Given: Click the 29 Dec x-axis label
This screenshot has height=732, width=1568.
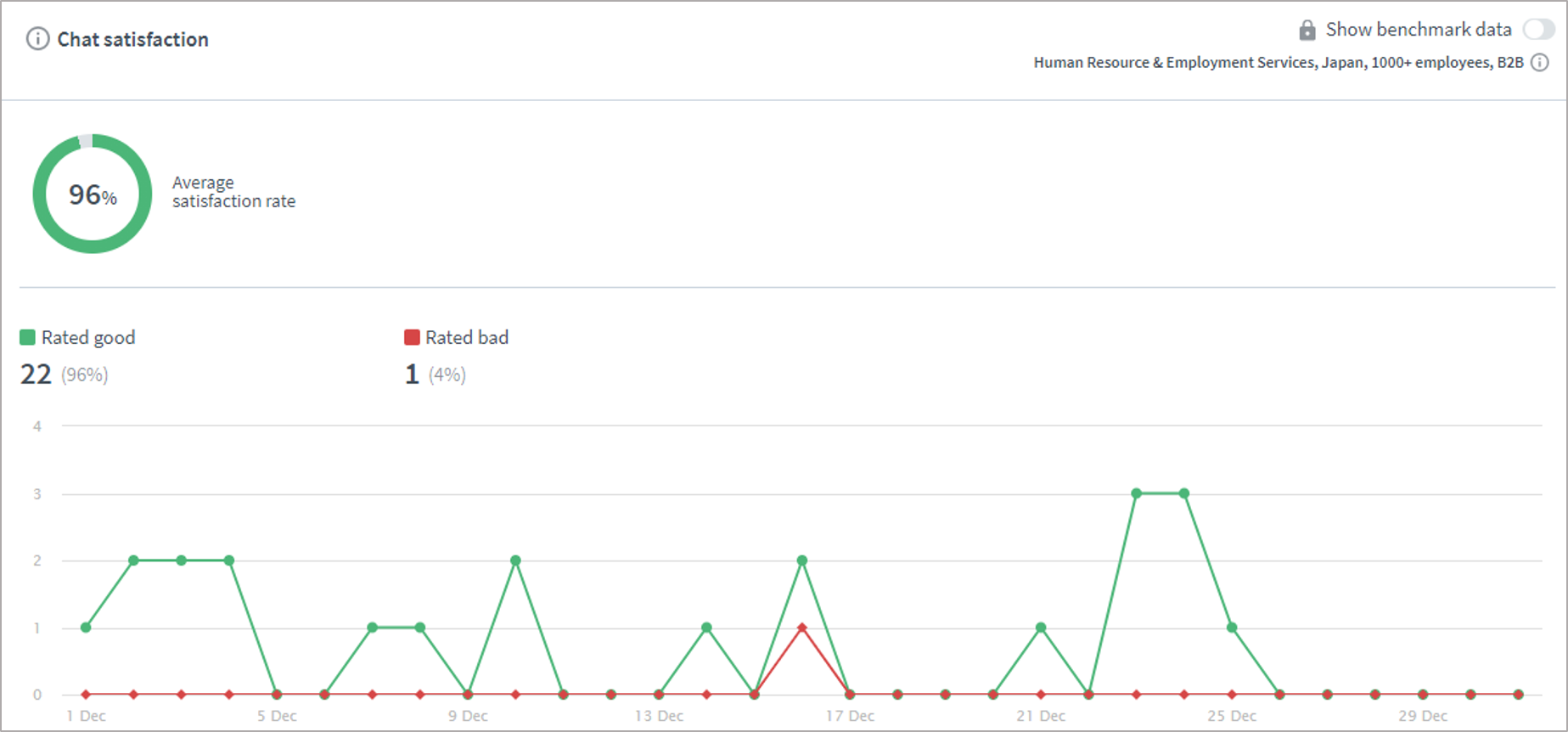Looking at the screenshot, I should pos(1423,716).
